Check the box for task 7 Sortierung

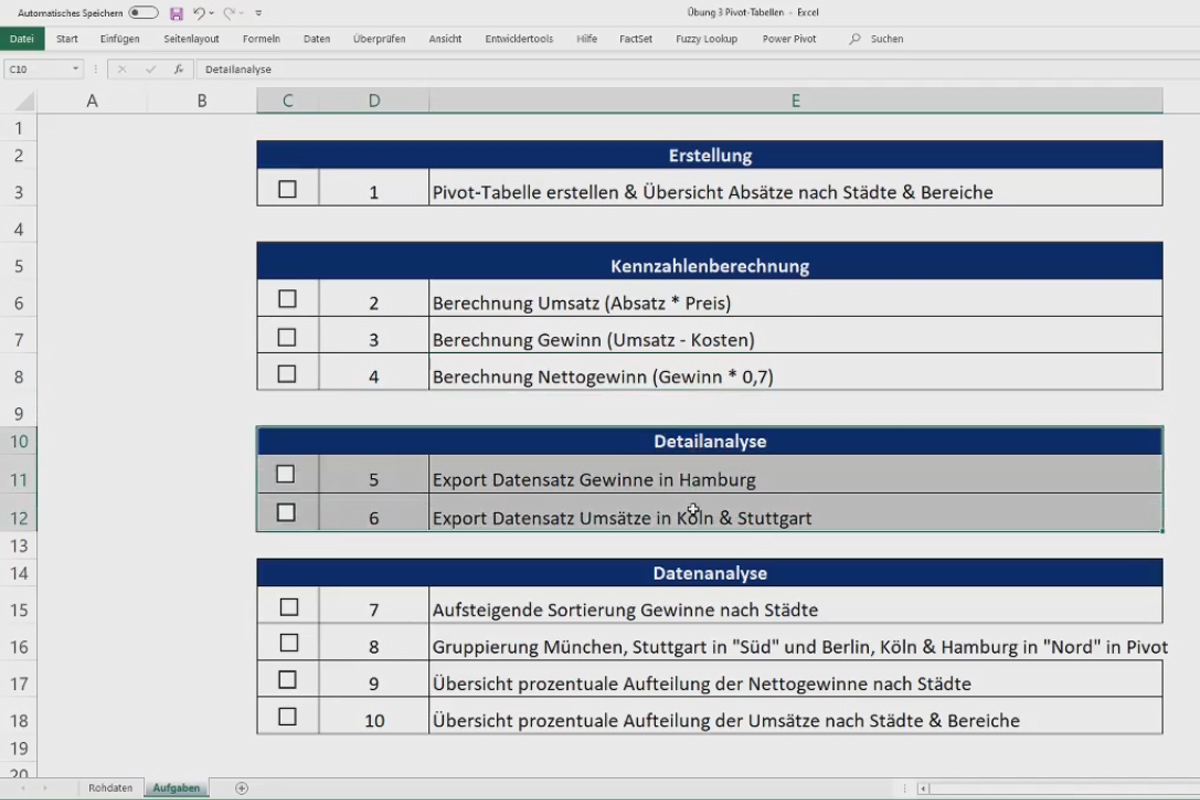[x=289, y=607]
